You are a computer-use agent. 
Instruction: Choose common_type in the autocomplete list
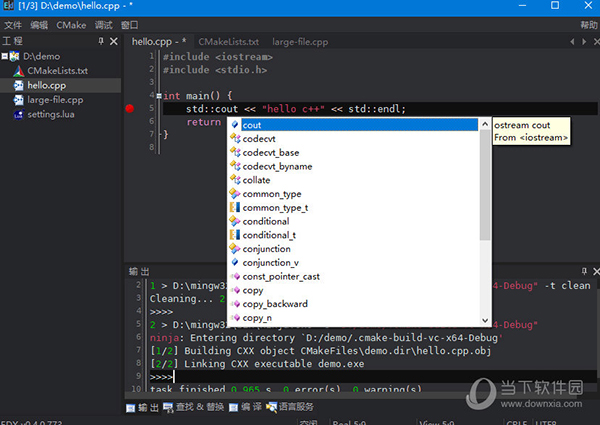coord(354,194)
